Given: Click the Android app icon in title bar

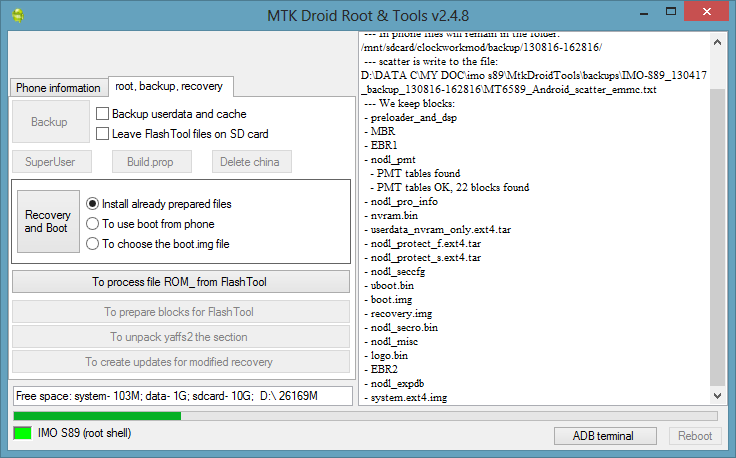Looking at the screenshot, I should pos(18,15).
